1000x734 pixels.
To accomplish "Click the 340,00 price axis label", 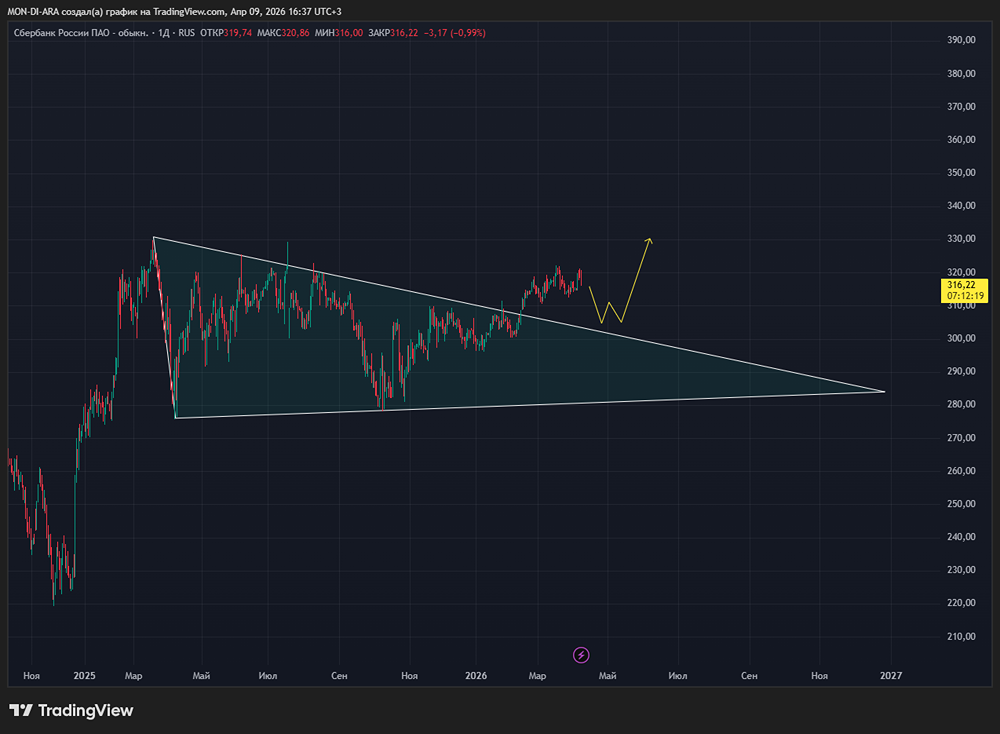I will pos(961,205).
